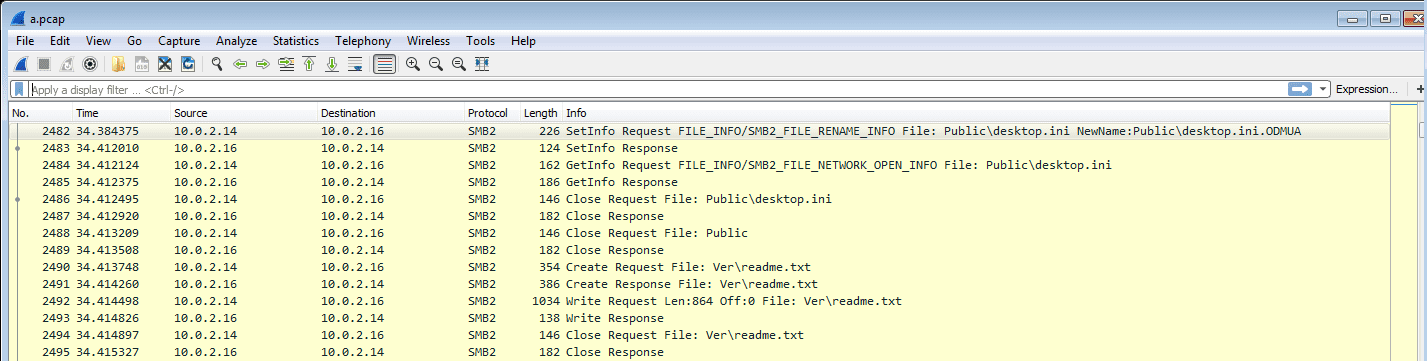Viewport: 1427px width, 361px height.
Task: Zoom in on packet list text
Action: tap(412, 64)
